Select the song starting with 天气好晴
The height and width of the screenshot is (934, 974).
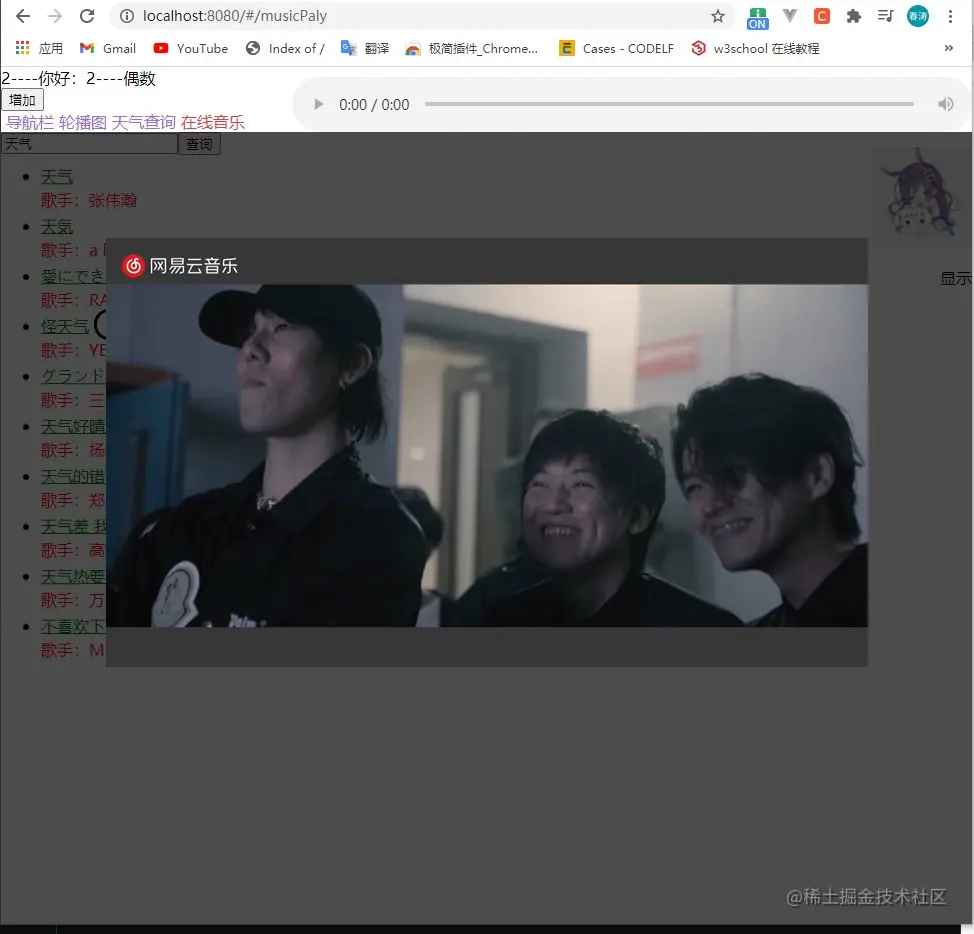pos(73,427)
